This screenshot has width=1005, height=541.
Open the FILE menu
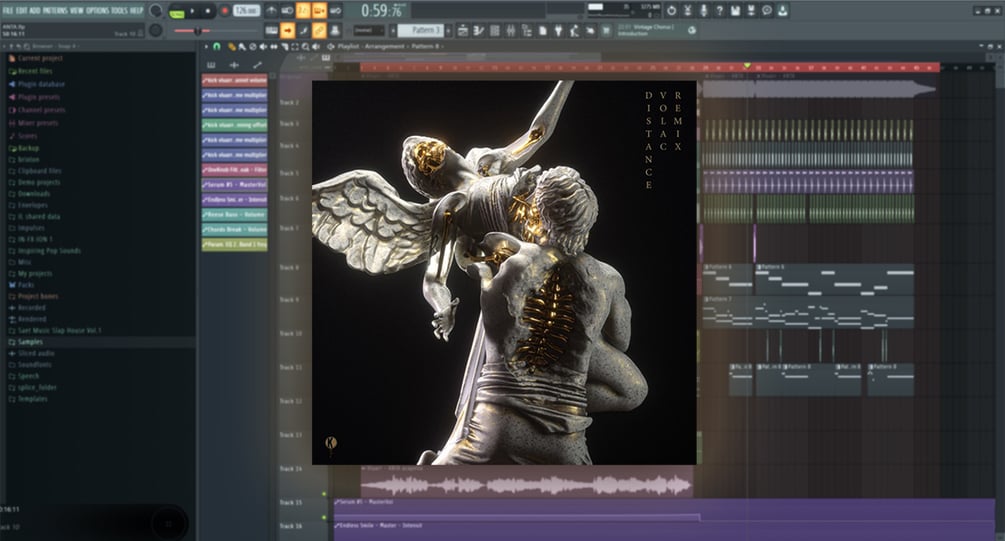pyautogui.click(x=8, y=10)
